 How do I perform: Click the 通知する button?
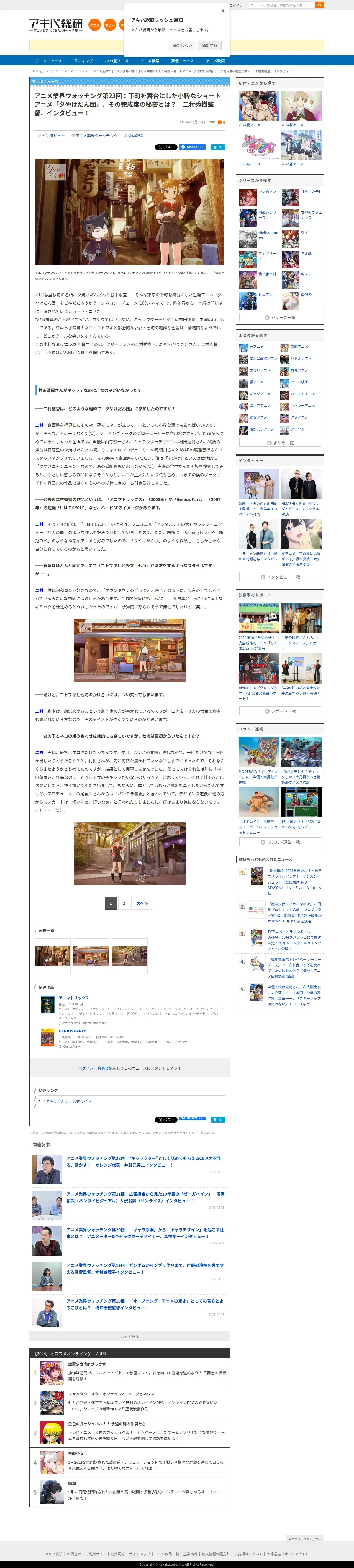[x=209, y=45]
